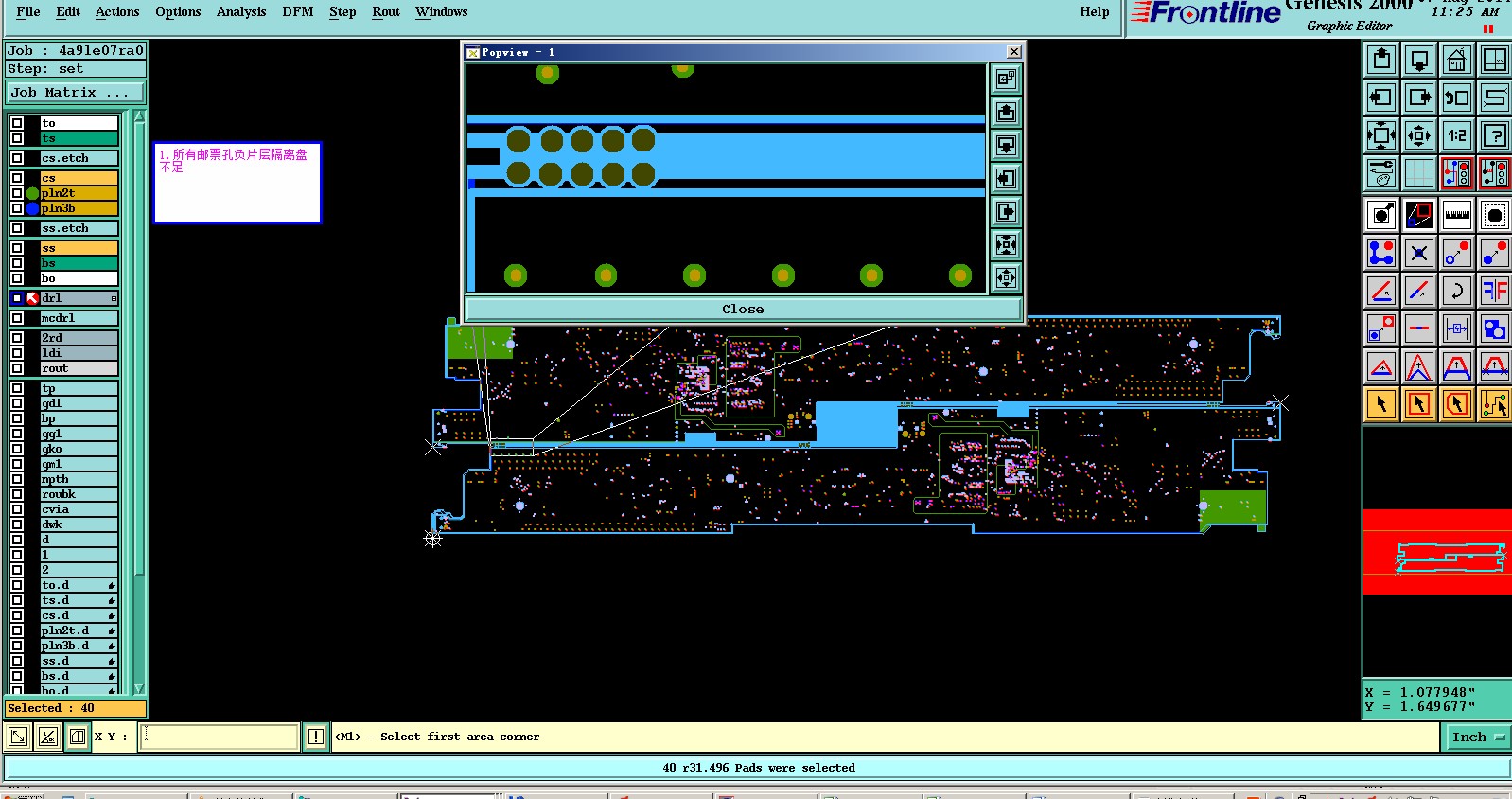
Task: Toggle the 'pln3b' layer checkbox
Action: pos(17,208)
